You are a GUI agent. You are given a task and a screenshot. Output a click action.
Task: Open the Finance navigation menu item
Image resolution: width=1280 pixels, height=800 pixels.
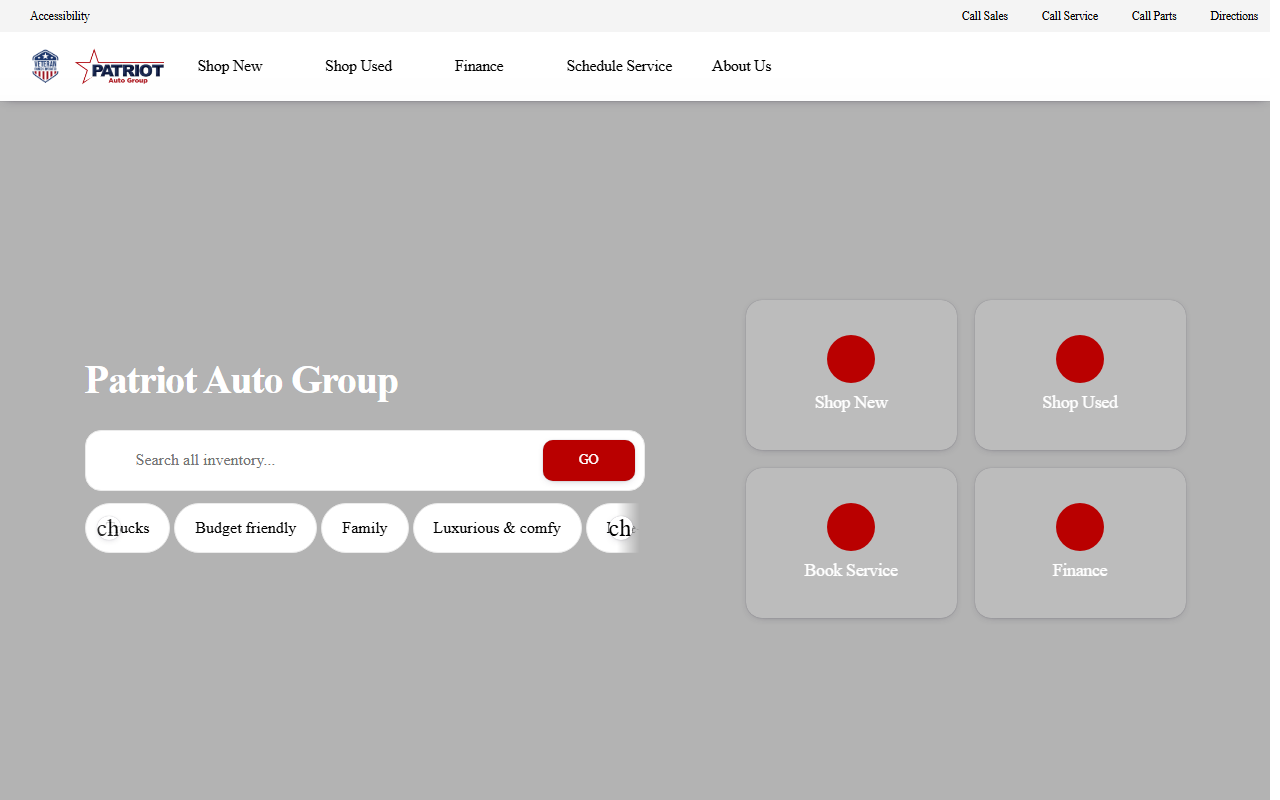pyautogui.click(x=479, y=66)
